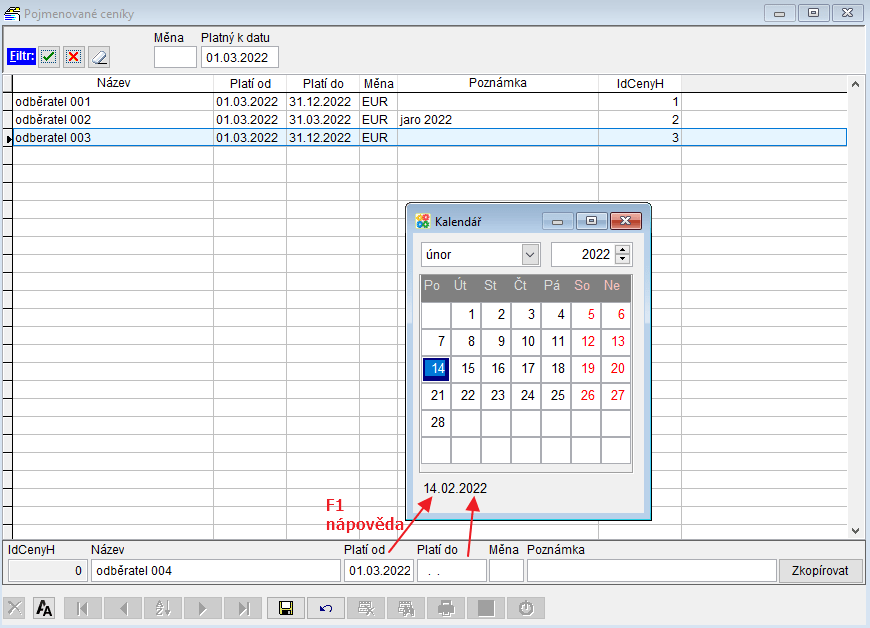Select the row odběratel 001

429,102
